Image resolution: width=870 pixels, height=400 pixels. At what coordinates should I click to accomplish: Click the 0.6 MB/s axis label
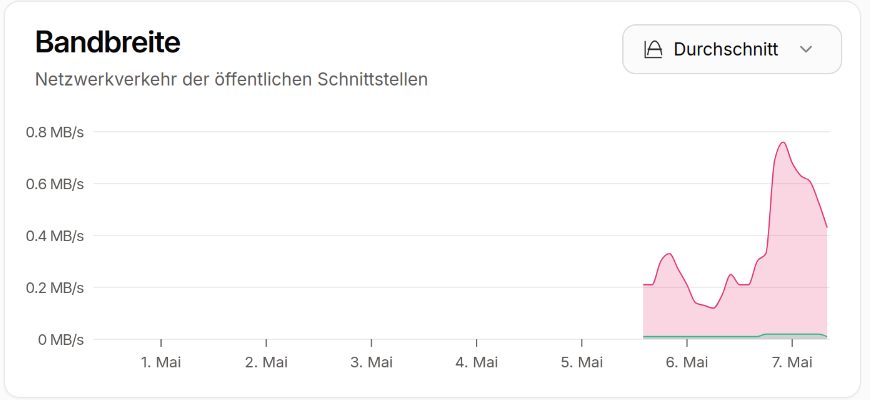(54, 184)
